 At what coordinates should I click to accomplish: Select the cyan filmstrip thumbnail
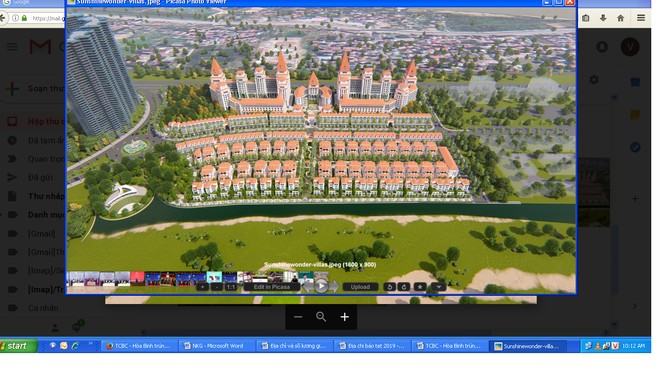(214, 277)
